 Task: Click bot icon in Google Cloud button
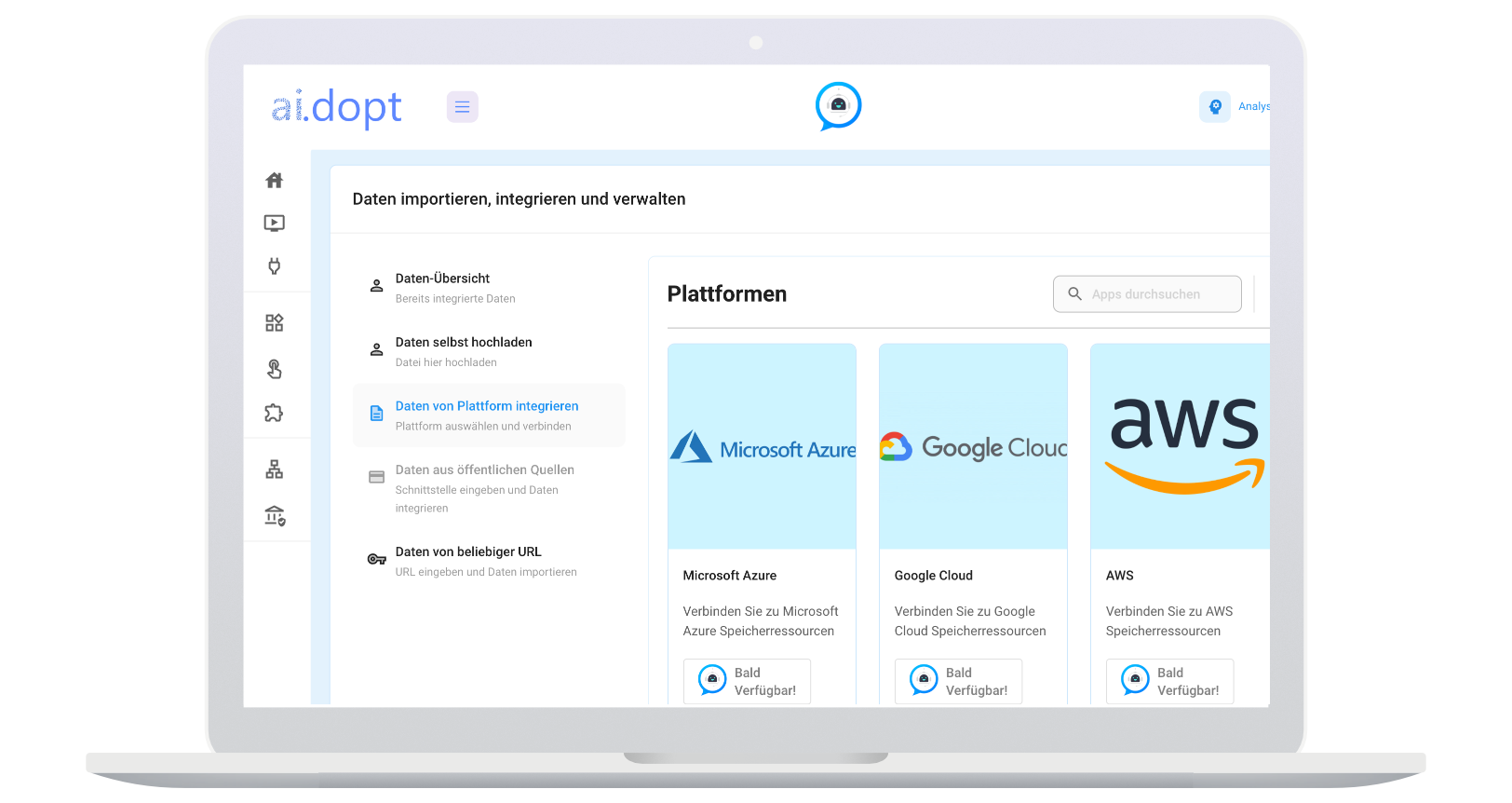[924, 679]
